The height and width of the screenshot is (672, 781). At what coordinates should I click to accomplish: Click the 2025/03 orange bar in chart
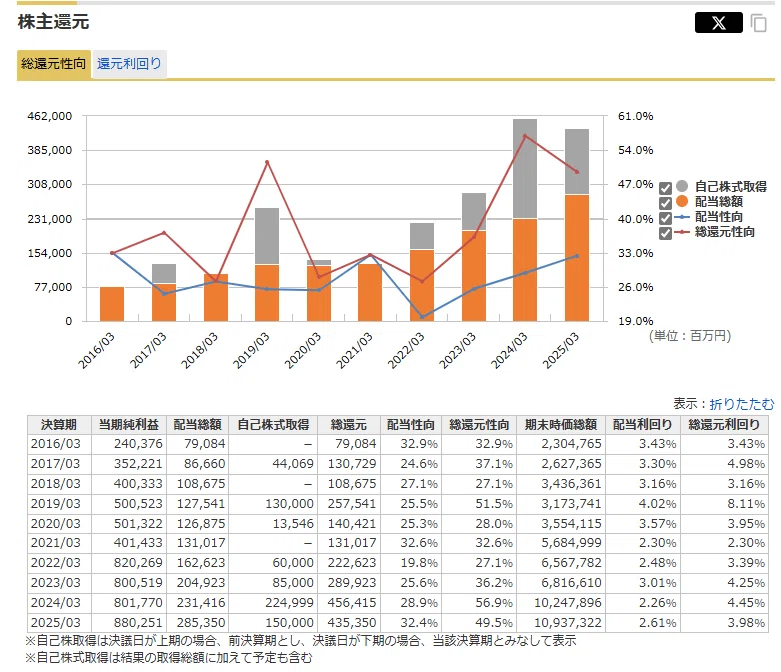(577, 258)
